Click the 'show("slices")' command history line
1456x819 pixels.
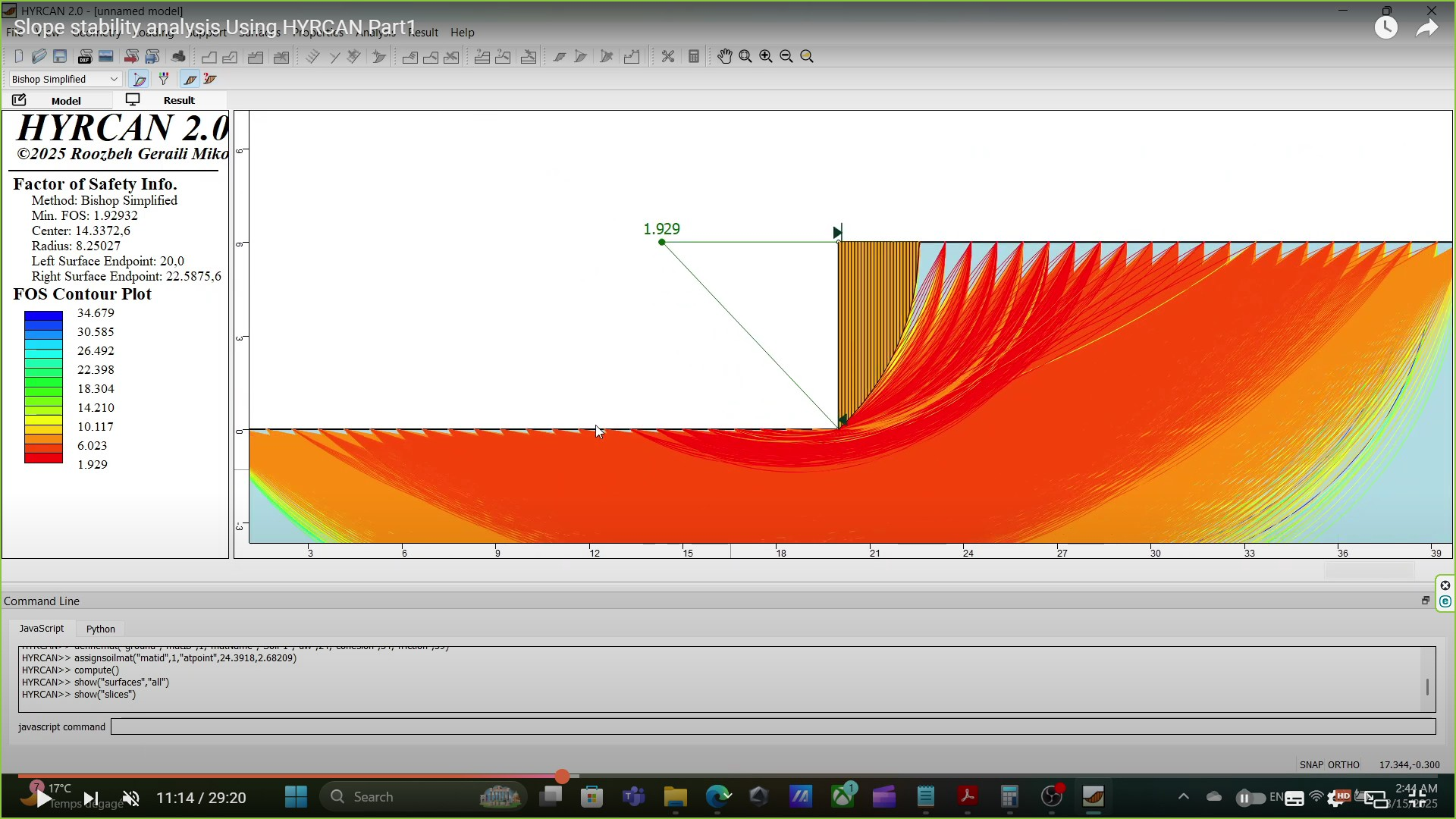point(79,695)
